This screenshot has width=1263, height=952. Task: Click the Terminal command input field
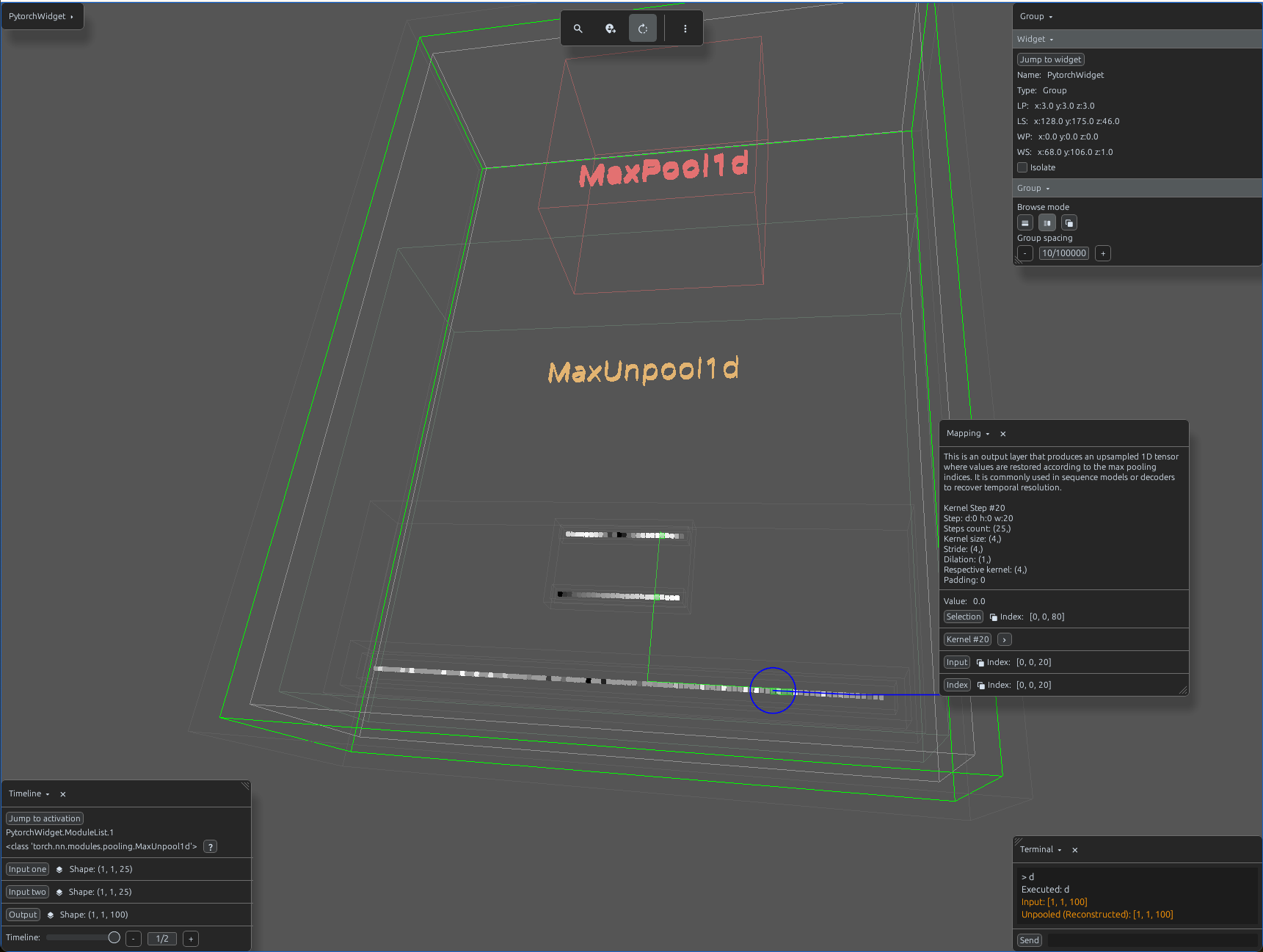point(1152,941)
